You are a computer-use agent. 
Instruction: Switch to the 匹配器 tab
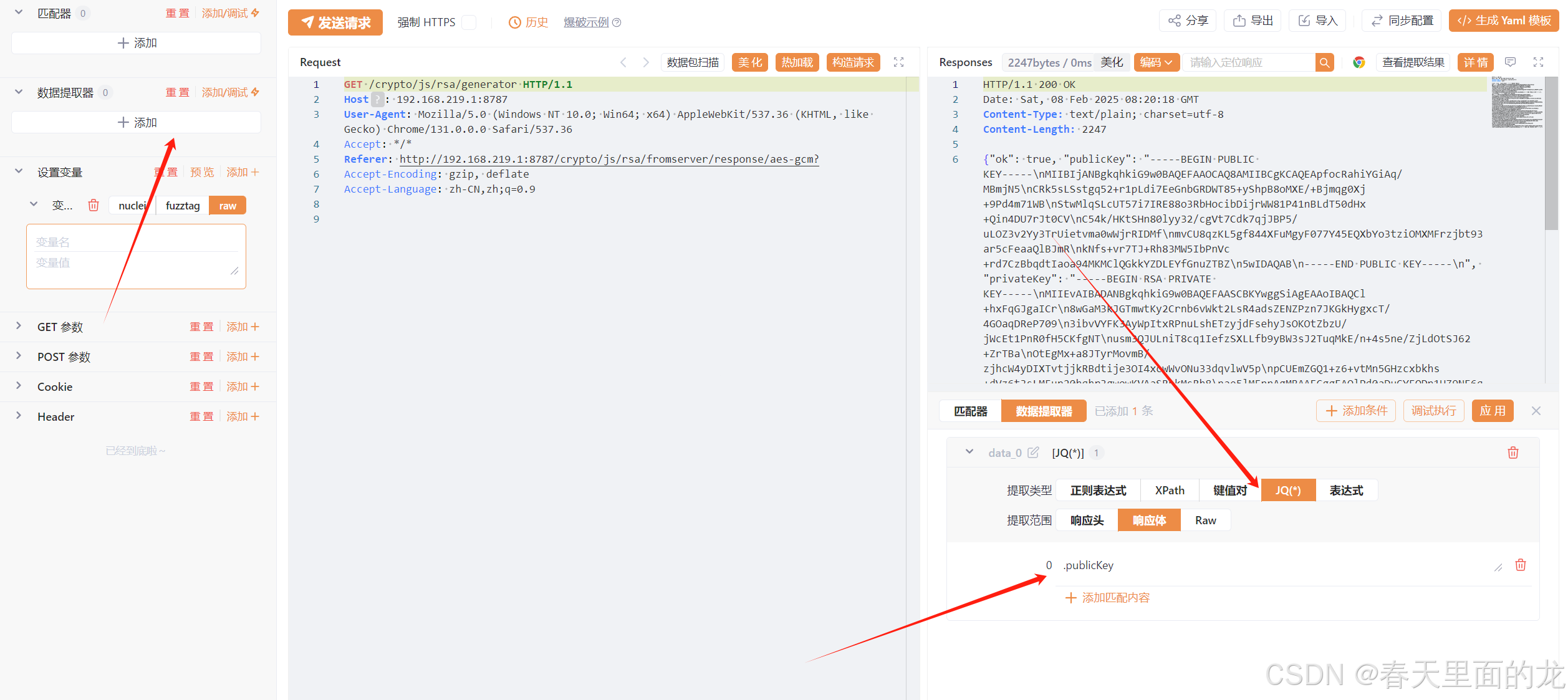pyautogui.click(x=970, y=411)
